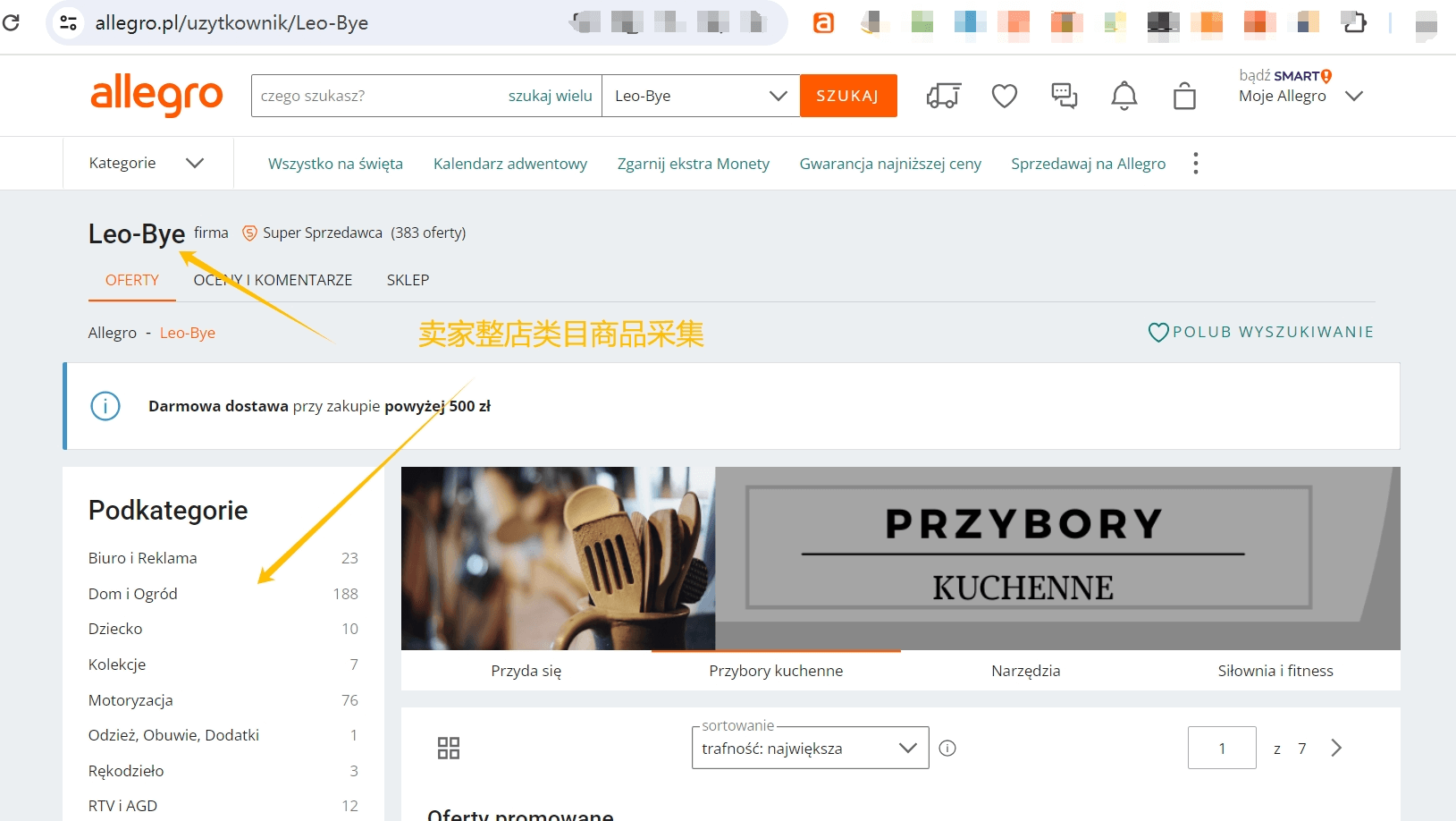
Task: Select Narzędzia banner tab
Action: tap(1025, 671)
